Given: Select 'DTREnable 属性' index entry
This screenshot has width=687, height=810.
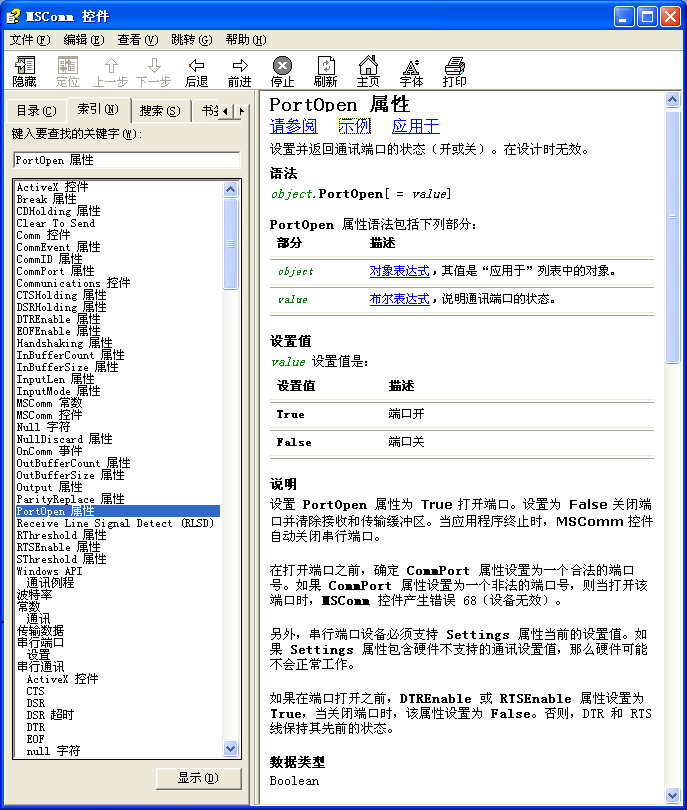Looking at the screenshot, I should click(x=58, y=319).
